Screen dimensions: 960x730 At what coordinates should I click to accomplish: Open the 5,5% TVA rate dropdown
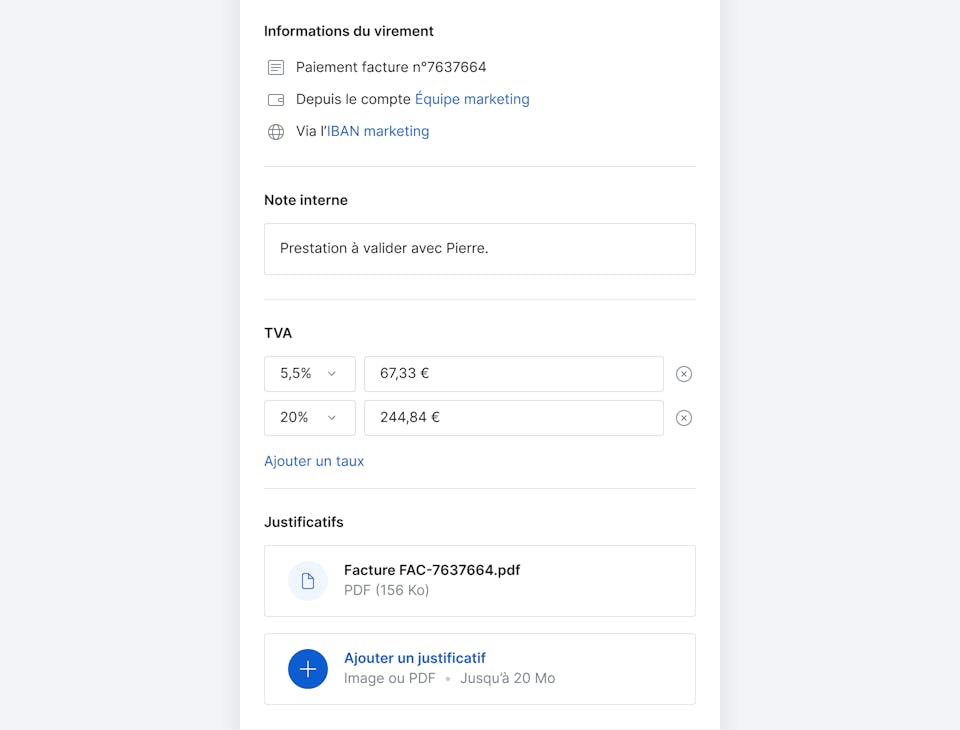[x=310, y=374]
